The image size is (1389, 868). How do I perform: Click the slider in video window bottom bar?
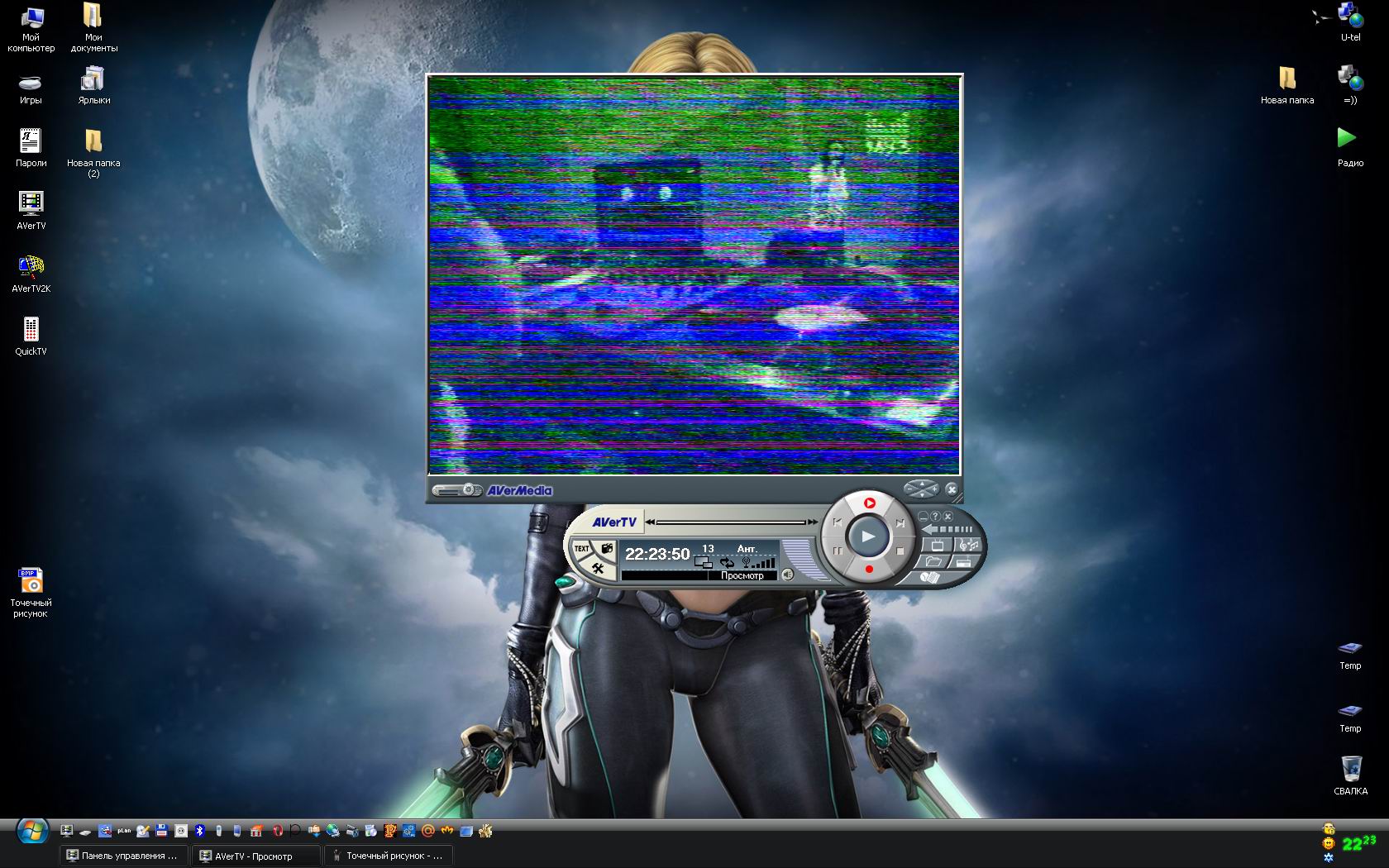point(458,490)
